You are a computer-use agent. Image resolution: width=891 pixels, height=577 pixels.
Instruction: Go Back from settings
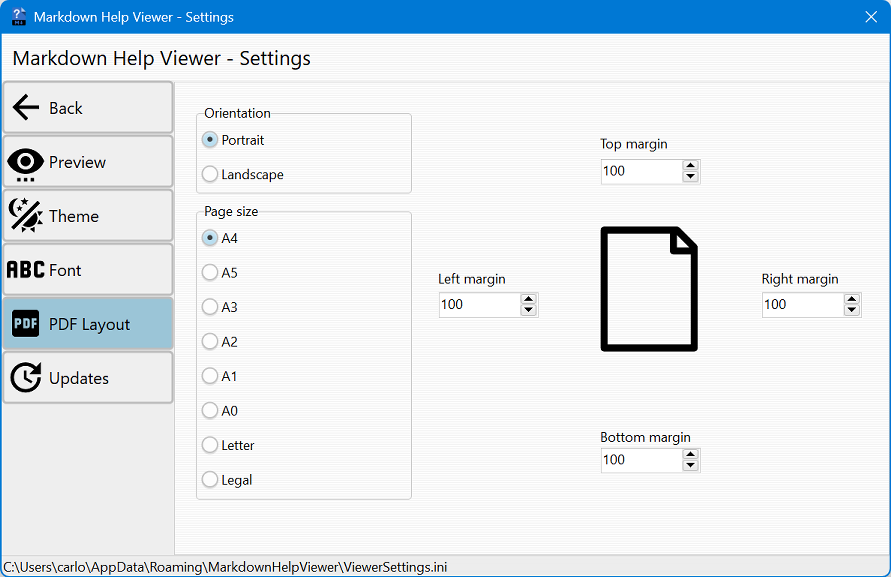(88, 107)
